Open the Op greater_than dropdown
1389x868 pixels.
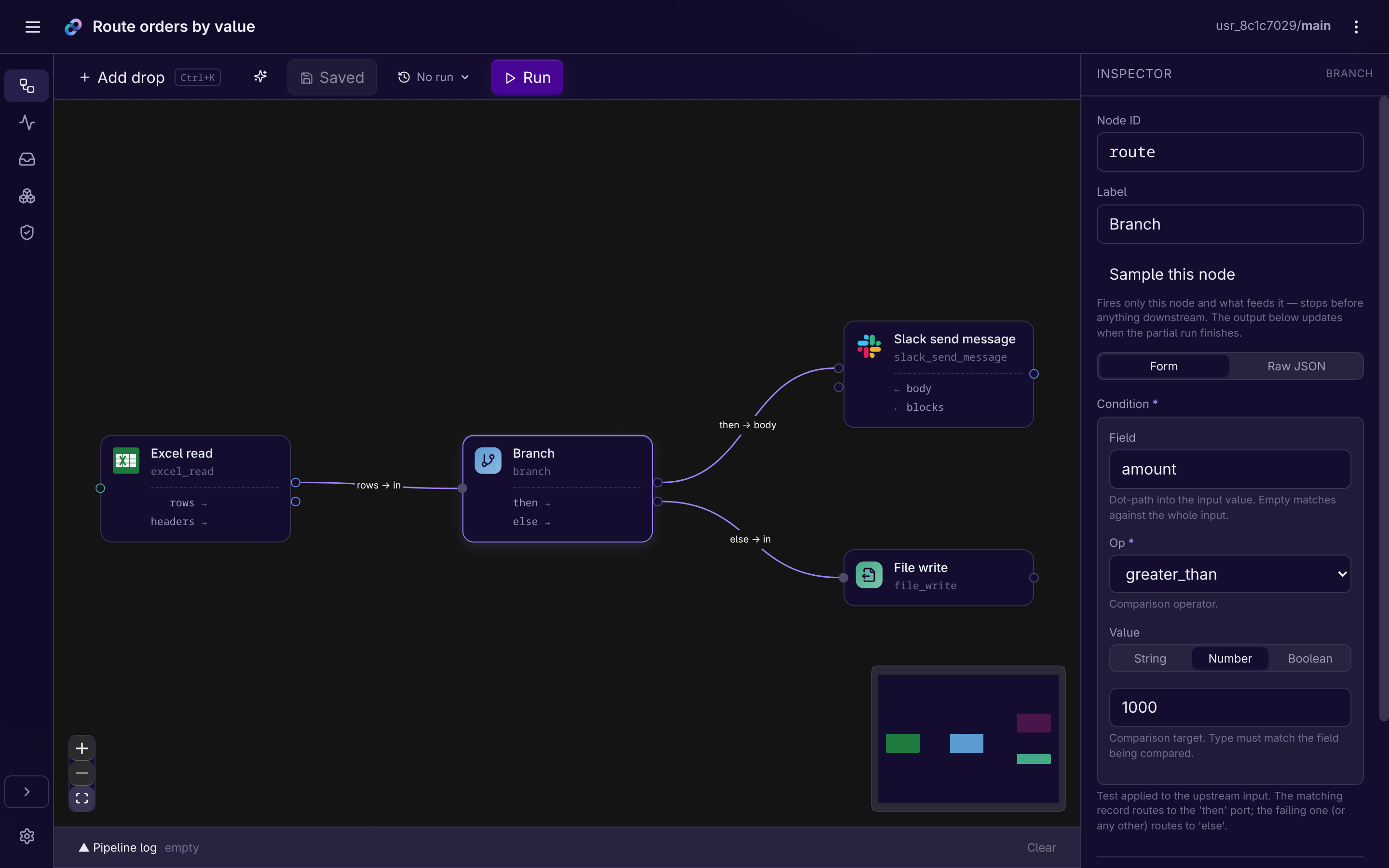pyautogui.click(x=1229, y=573)
